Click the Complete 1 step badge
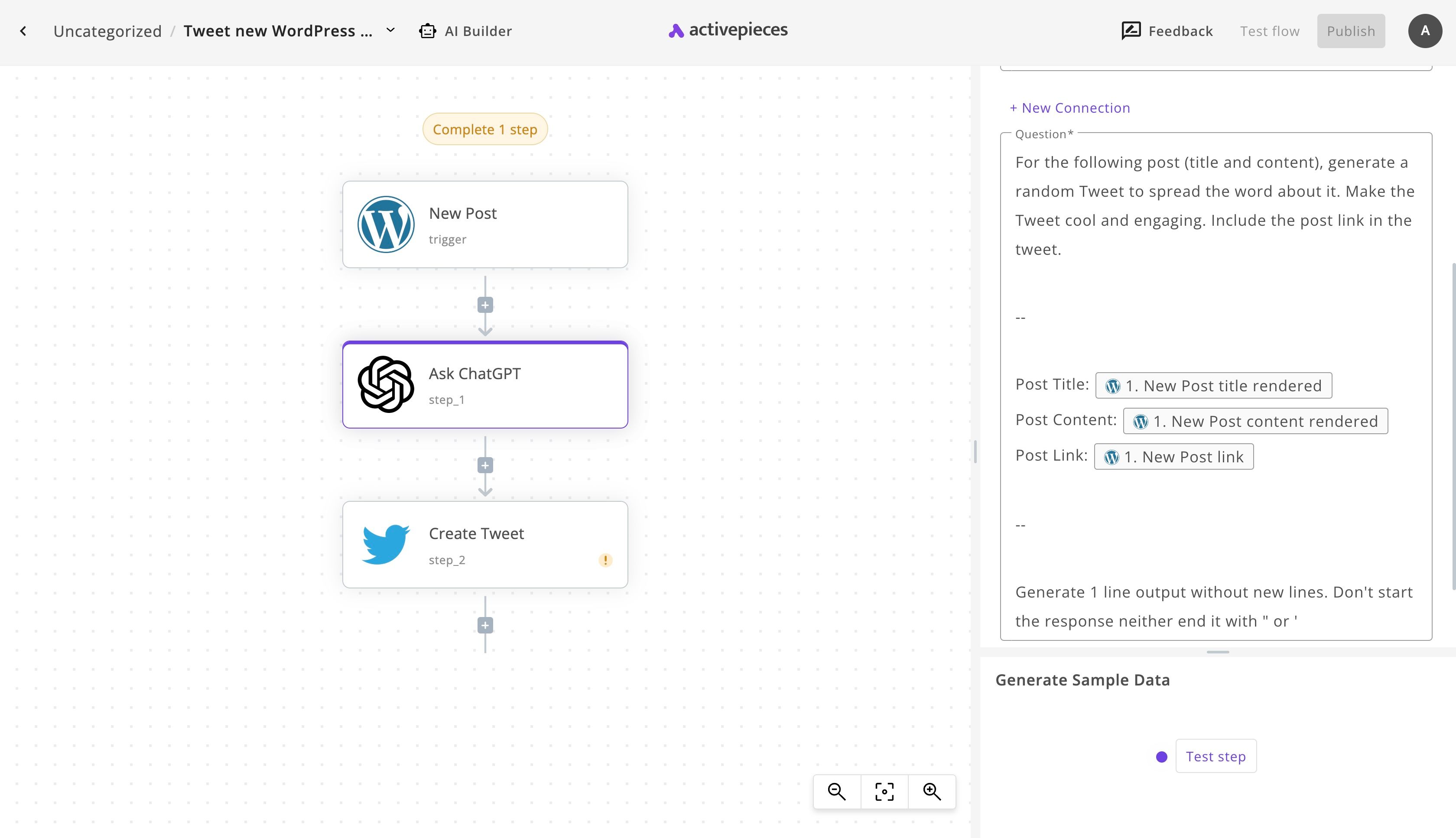The image size is (1456, 838). pos(484,129)
